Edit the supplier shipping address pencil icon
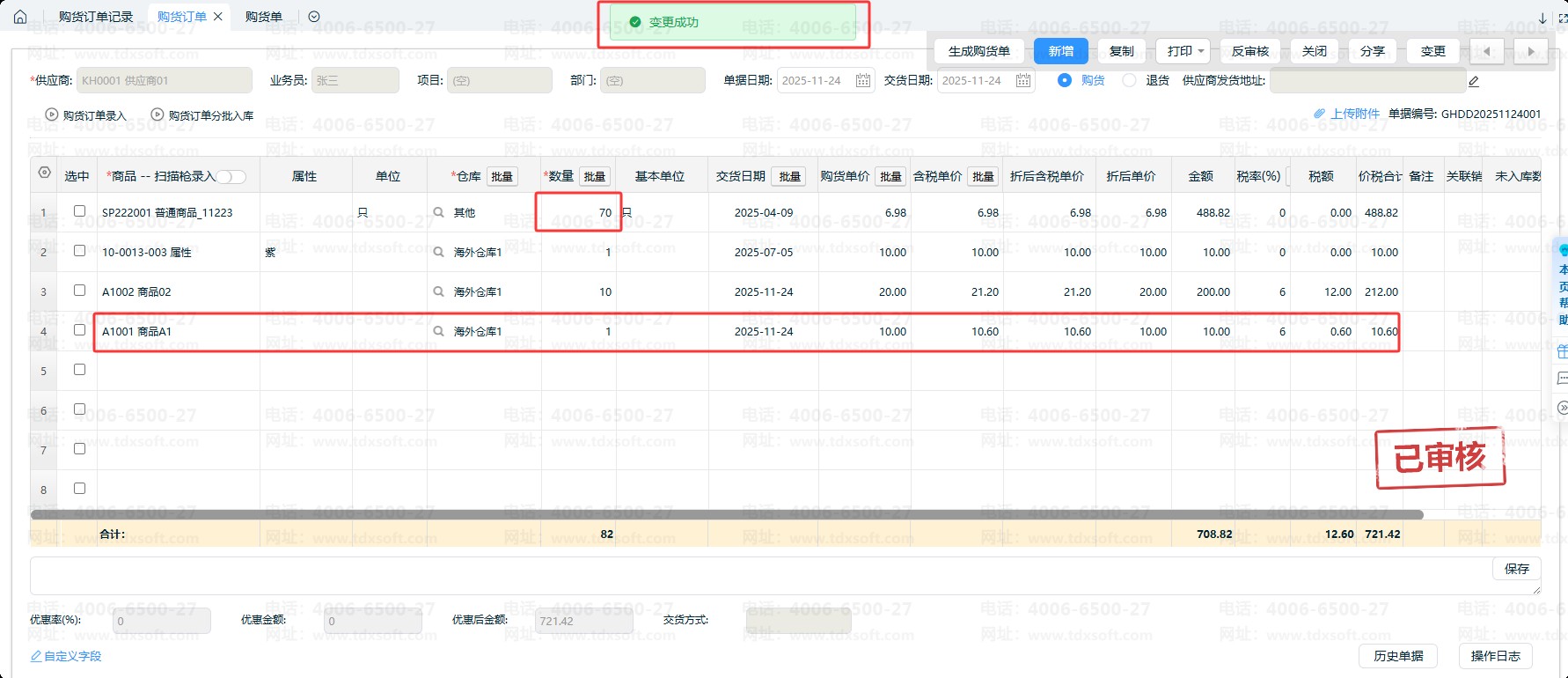Image resolution: width=1568 pixels, height=678 pixels. pos(1474,81)
